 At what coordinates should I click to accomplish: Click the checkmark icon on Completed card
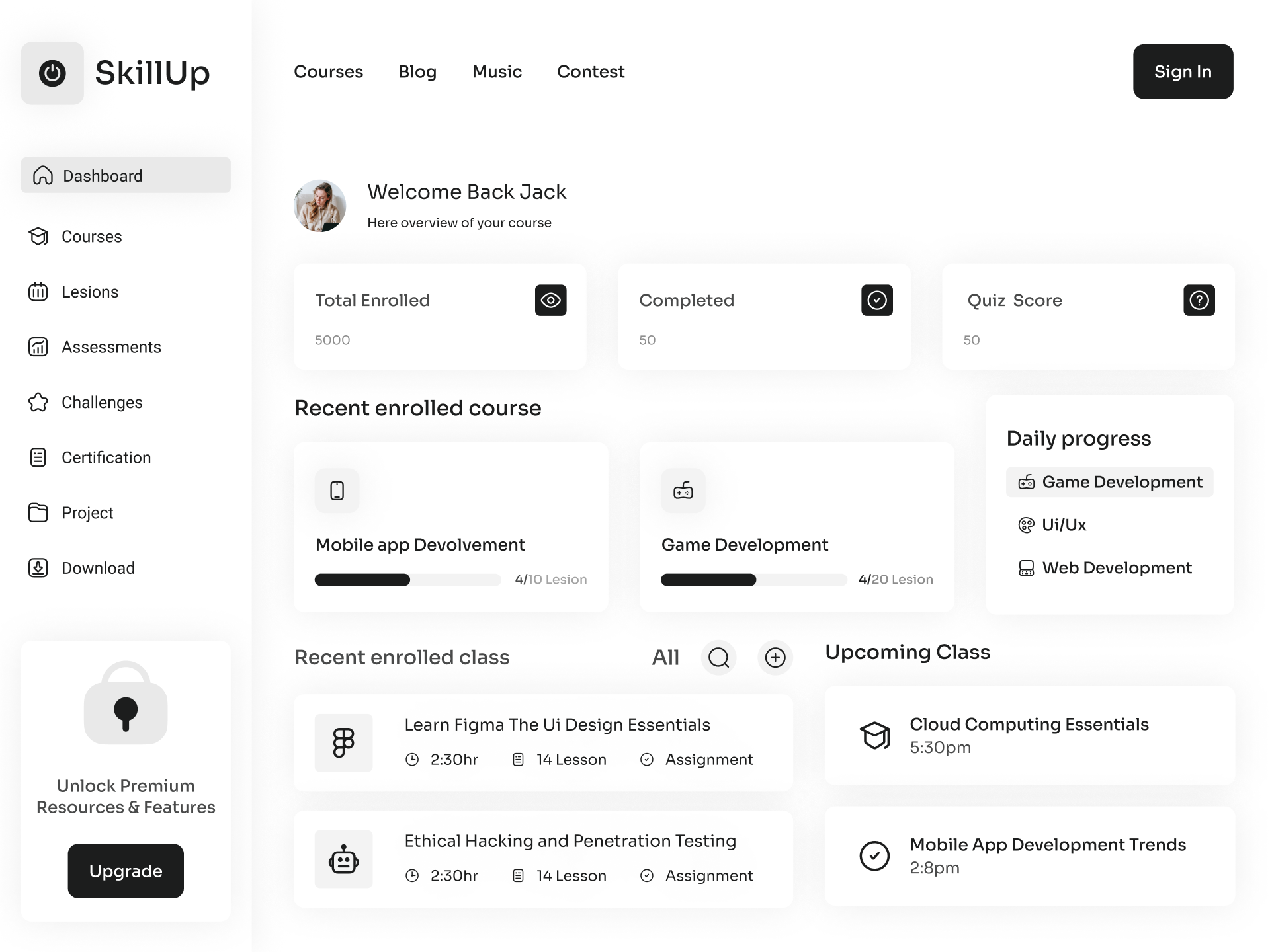pyautogui.click(x=876, y=300)
